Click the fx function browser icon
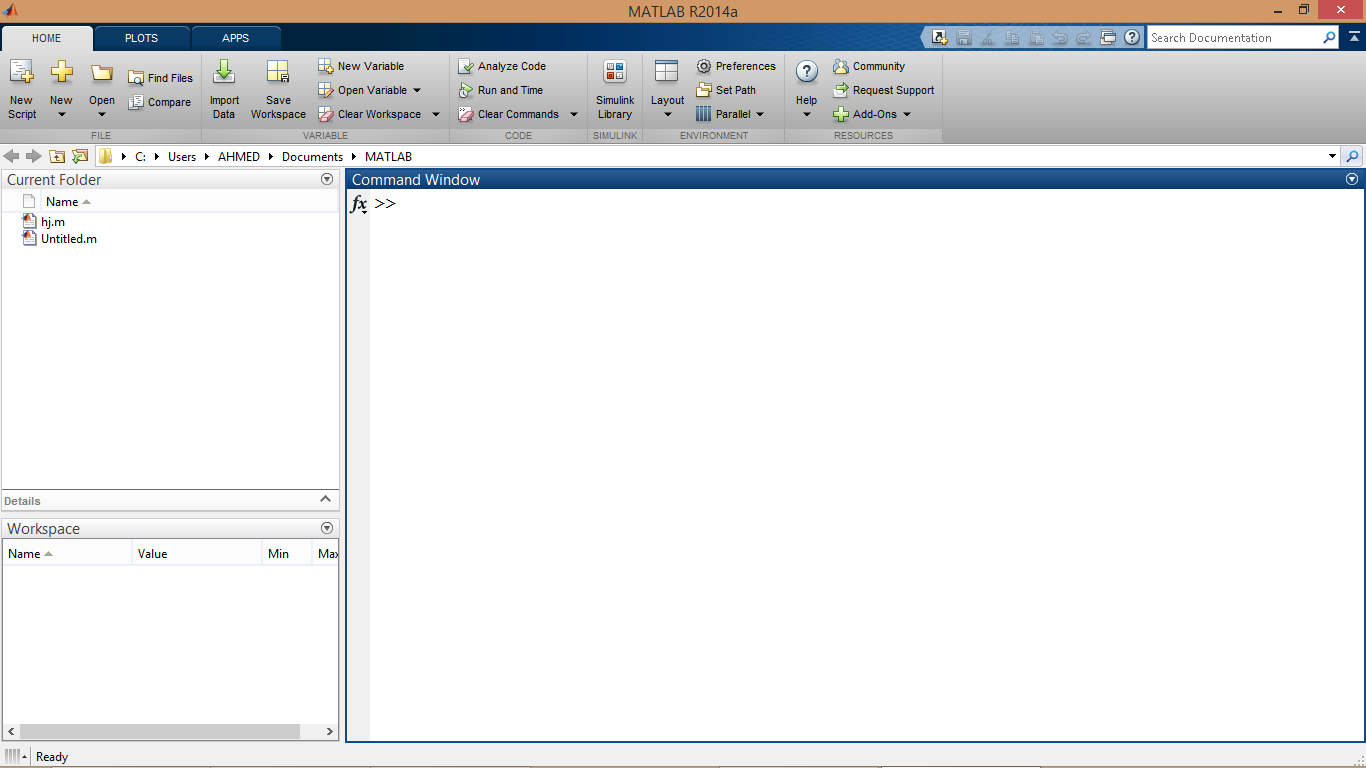 [359, 204]
